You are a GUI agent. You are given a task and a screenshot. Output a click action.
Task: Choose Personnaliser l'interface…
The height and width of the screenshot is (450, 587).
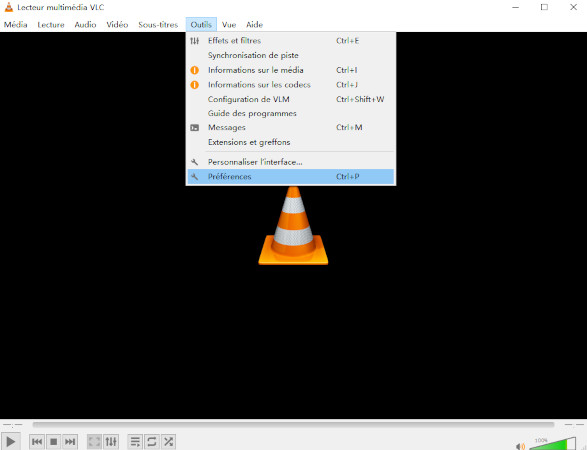(291, 162)
